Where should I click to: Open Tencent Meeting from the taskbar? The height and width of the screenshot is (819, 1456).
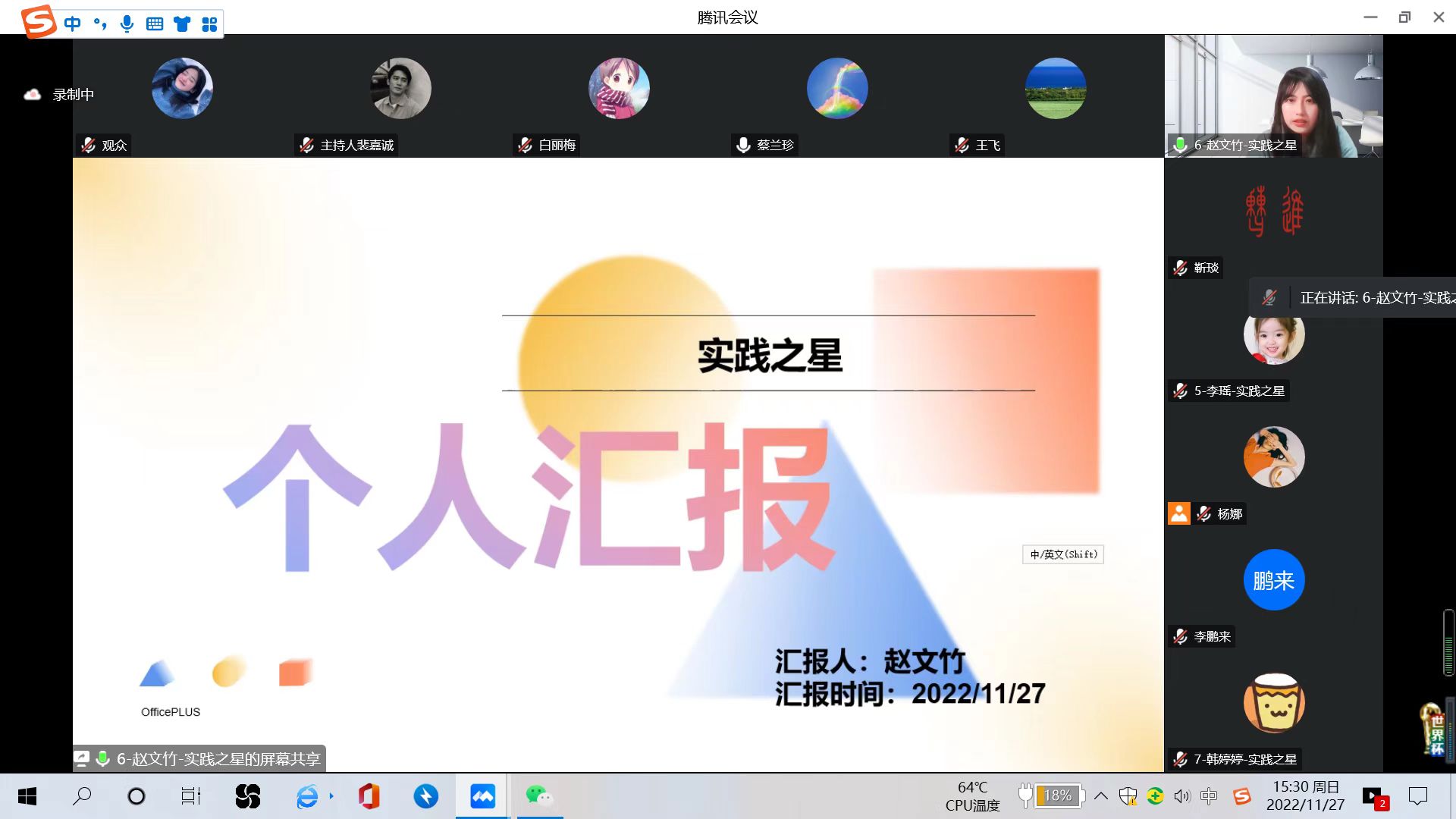pos(482,796)
